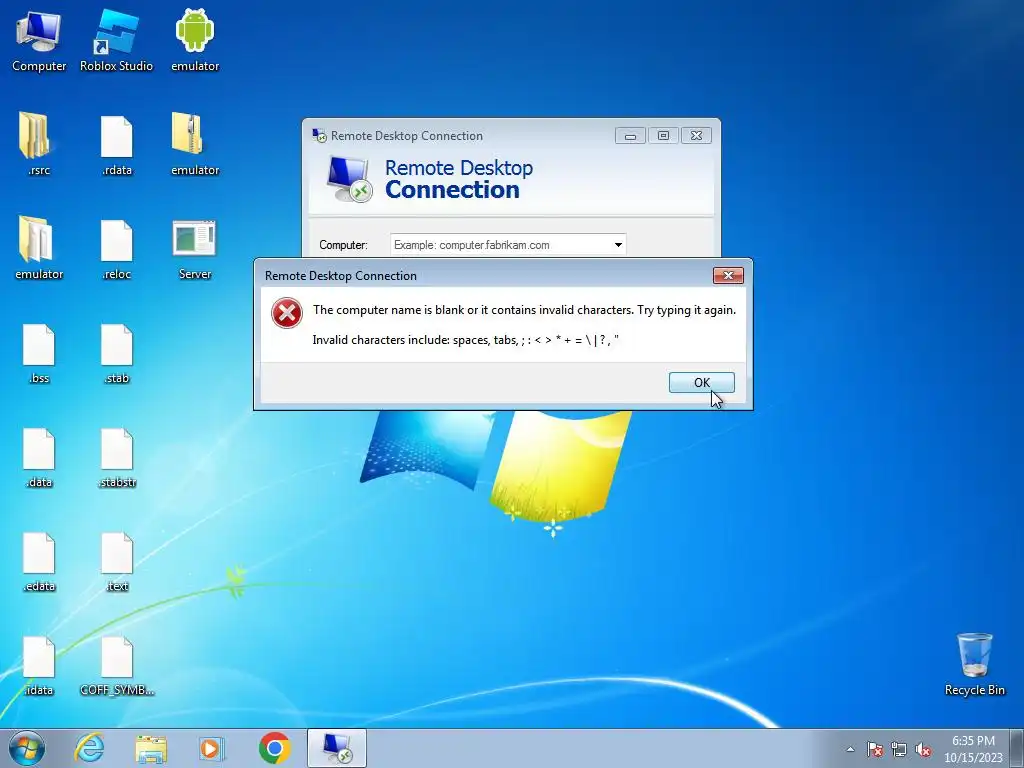Select the .stabstr file icon
The image size is (1024, 768).
[x=117, y=456]
